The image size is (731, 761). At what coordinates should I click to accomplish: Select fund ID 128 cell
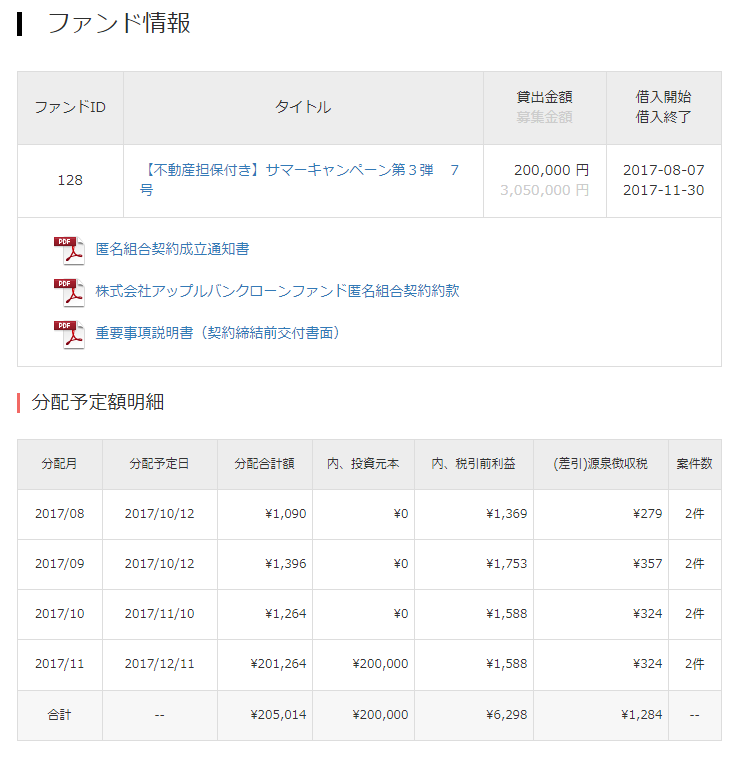coord(70,181)
